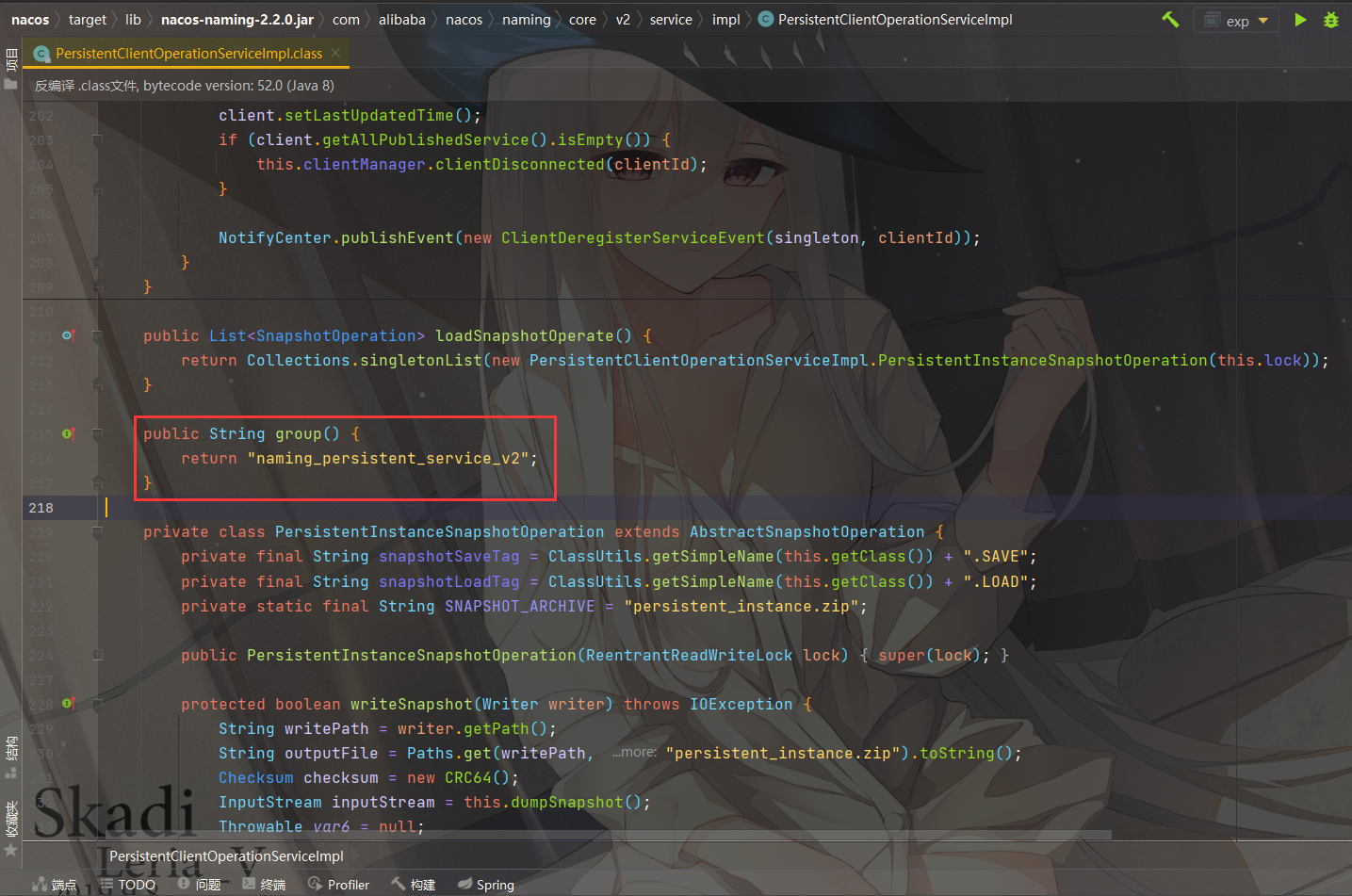This screenshot has height=896, width=1352.
Task: Click the core breadcrumb segment
Action: (582, 19)
